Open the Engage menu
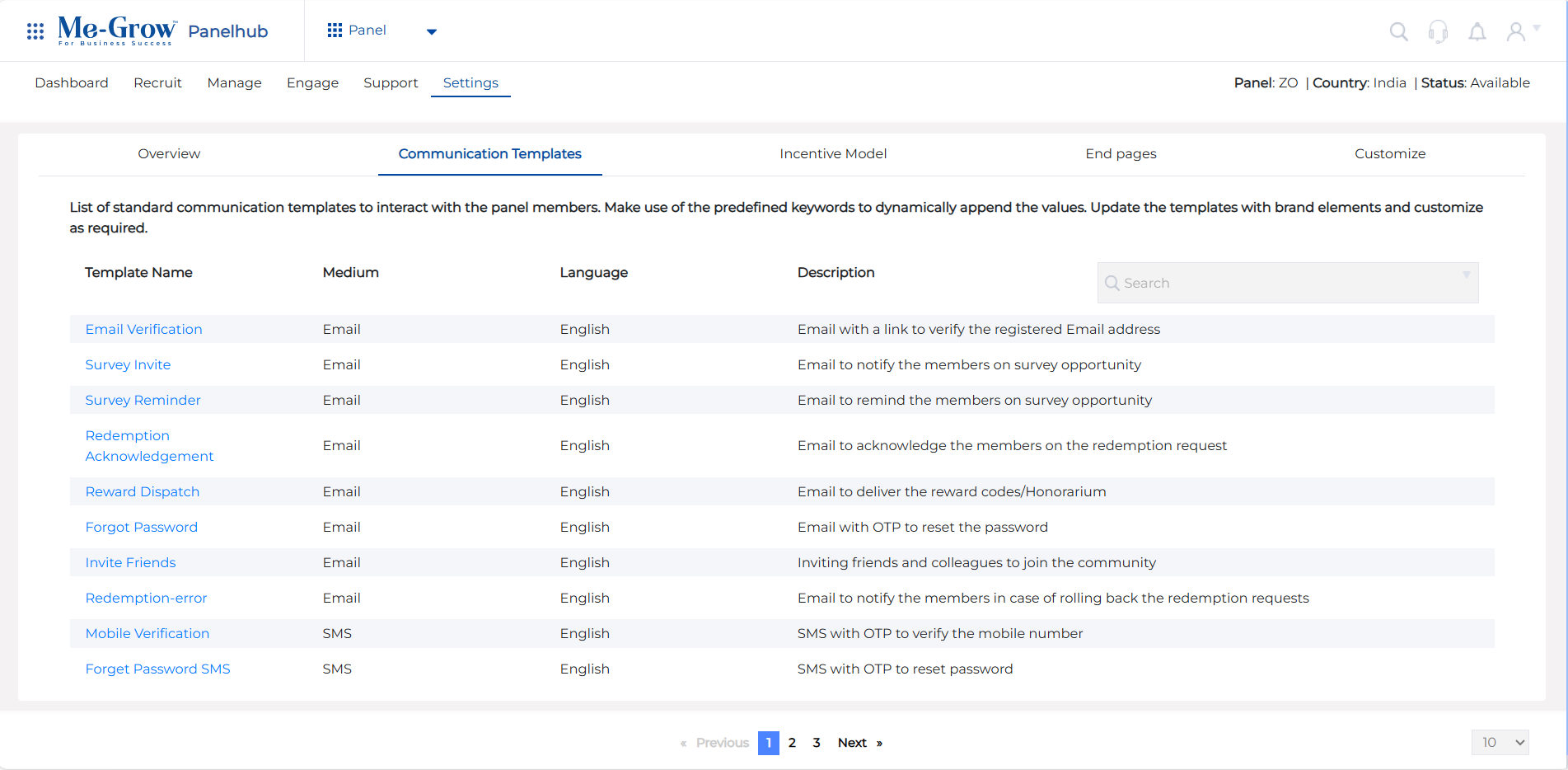Viewport: 1568px width, 770px height. [312, 82]
